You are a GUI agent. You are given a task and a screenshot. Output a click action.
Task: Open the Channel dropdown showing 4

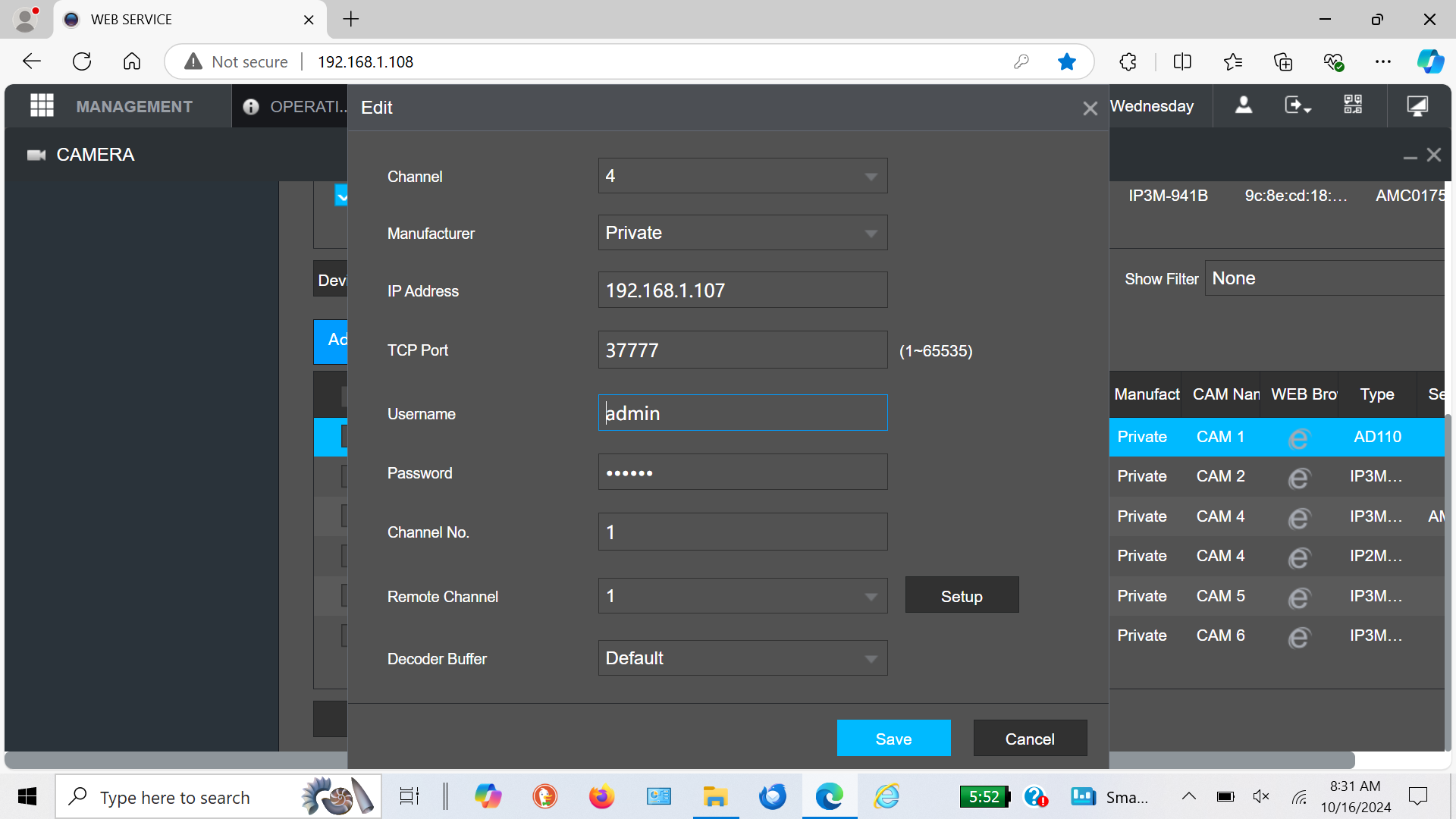[x=742, y=176]
